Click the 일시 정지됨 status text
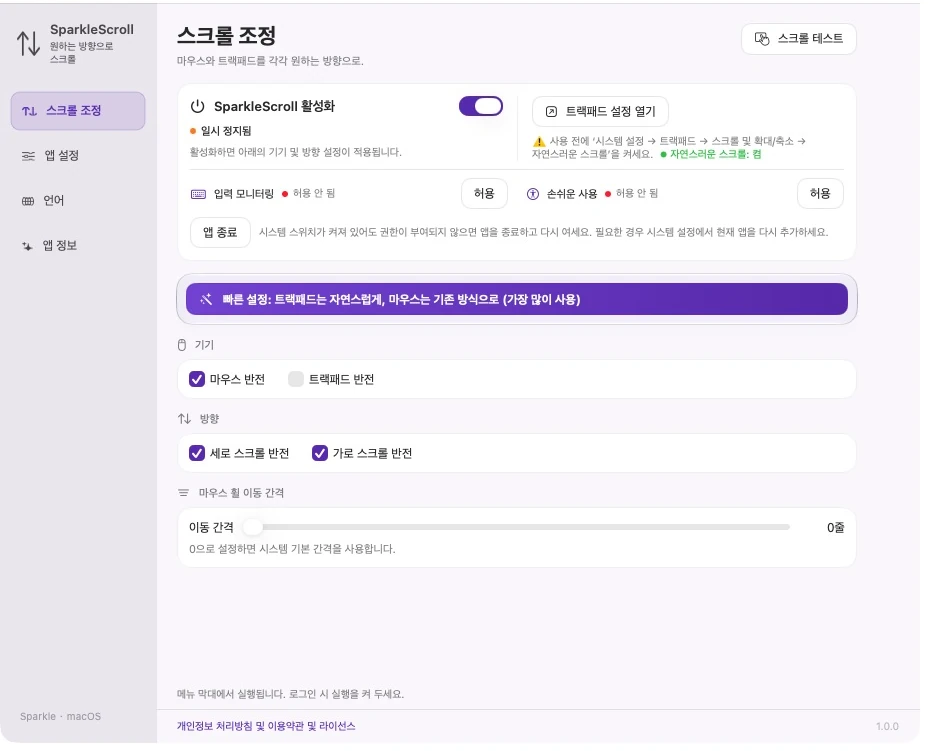The height and width of the screenshot is (751, 928). (x=225, y=131)
